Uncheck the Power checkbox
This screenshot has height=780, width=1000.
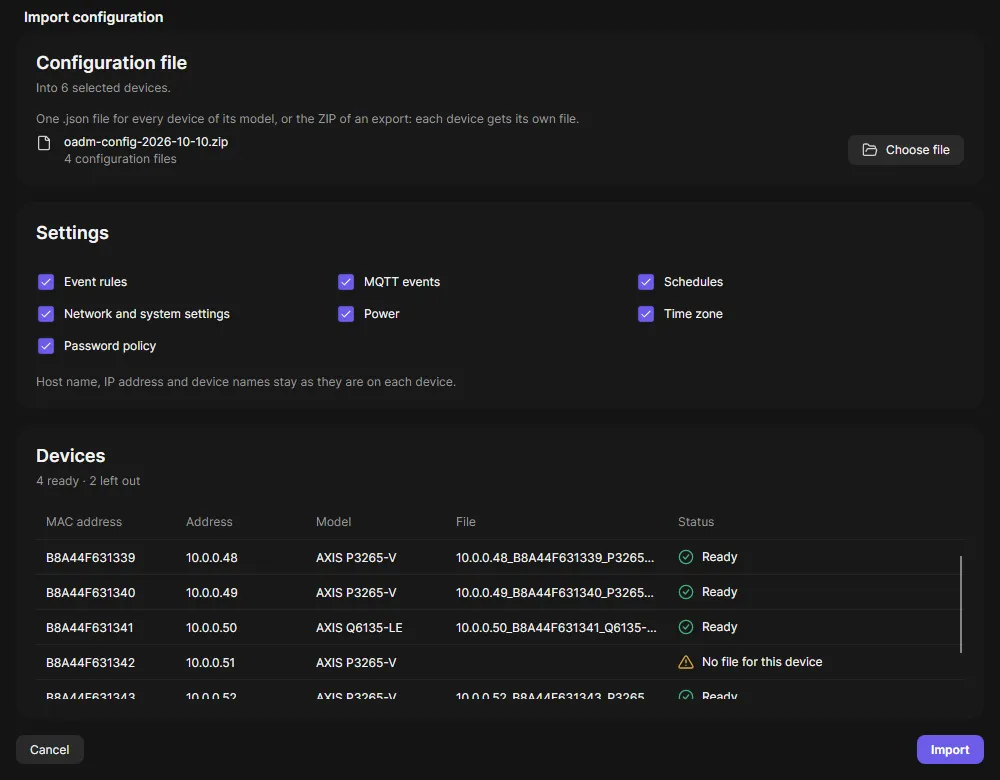(x=346, y=314)
